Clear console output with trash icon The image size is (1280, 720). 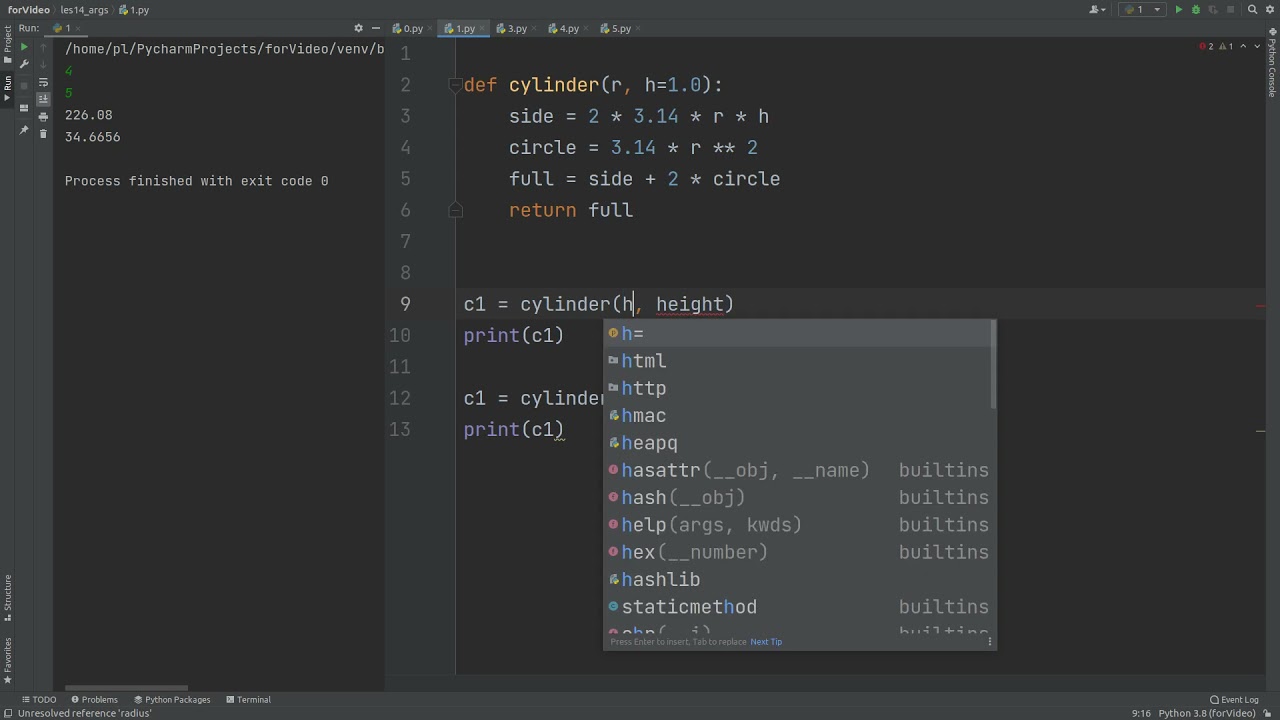pyautogui.click(x=43, y=133)
